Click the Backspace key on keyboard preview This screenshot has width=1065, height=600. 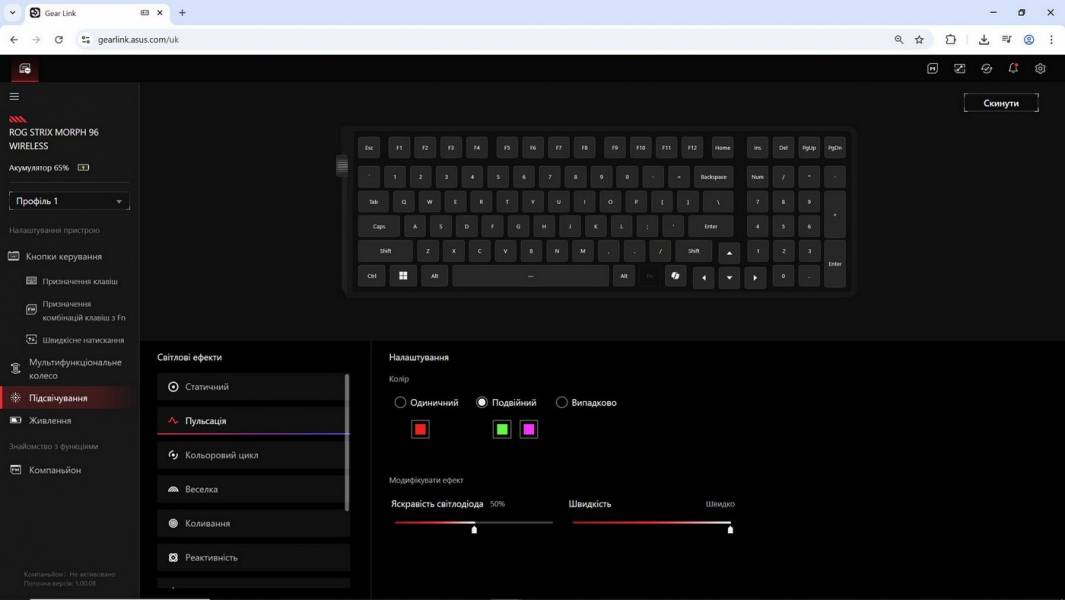[x=713, y=177]
